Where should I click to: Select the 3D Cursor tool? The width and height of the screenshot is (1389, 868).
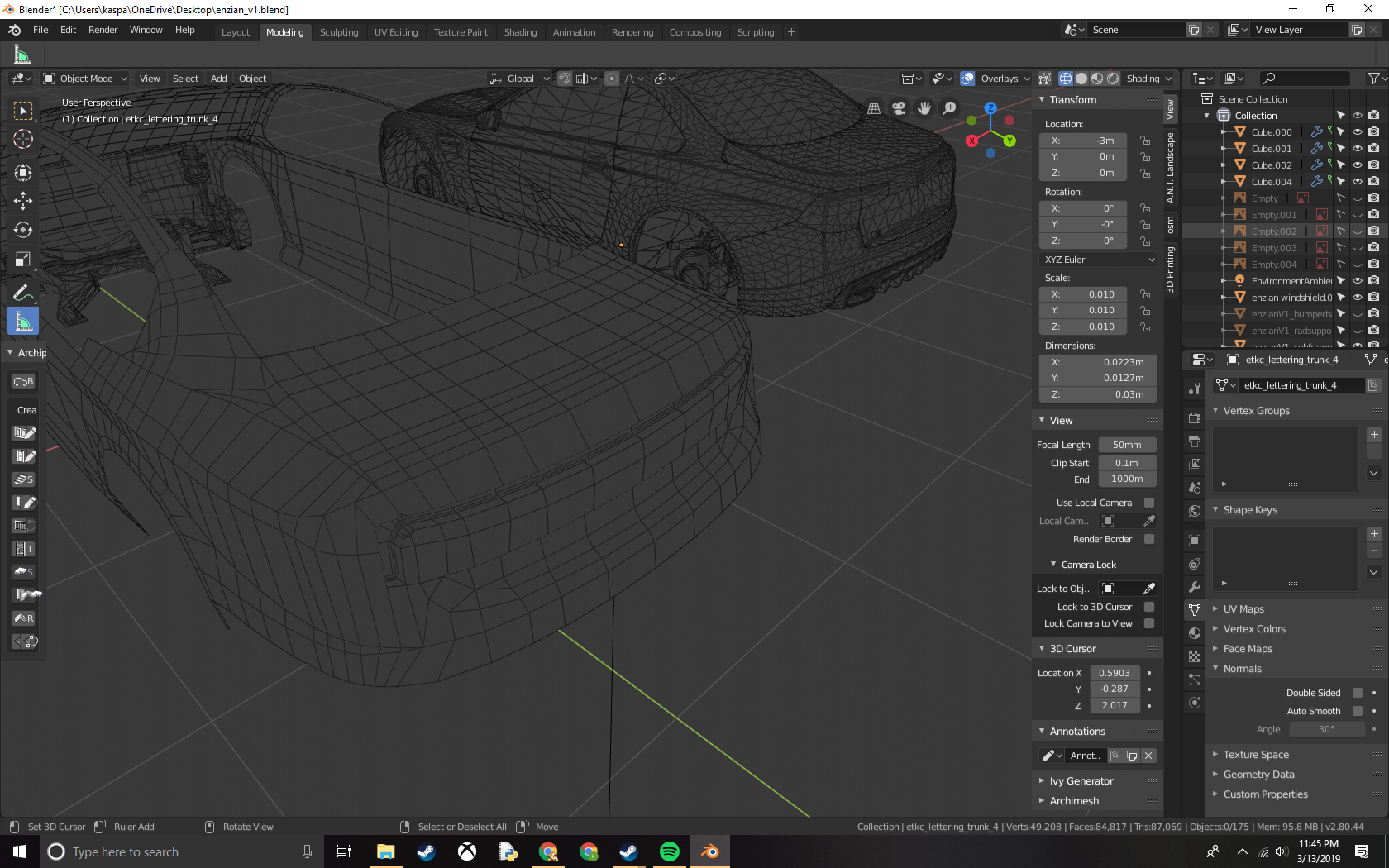pos(23,139)
